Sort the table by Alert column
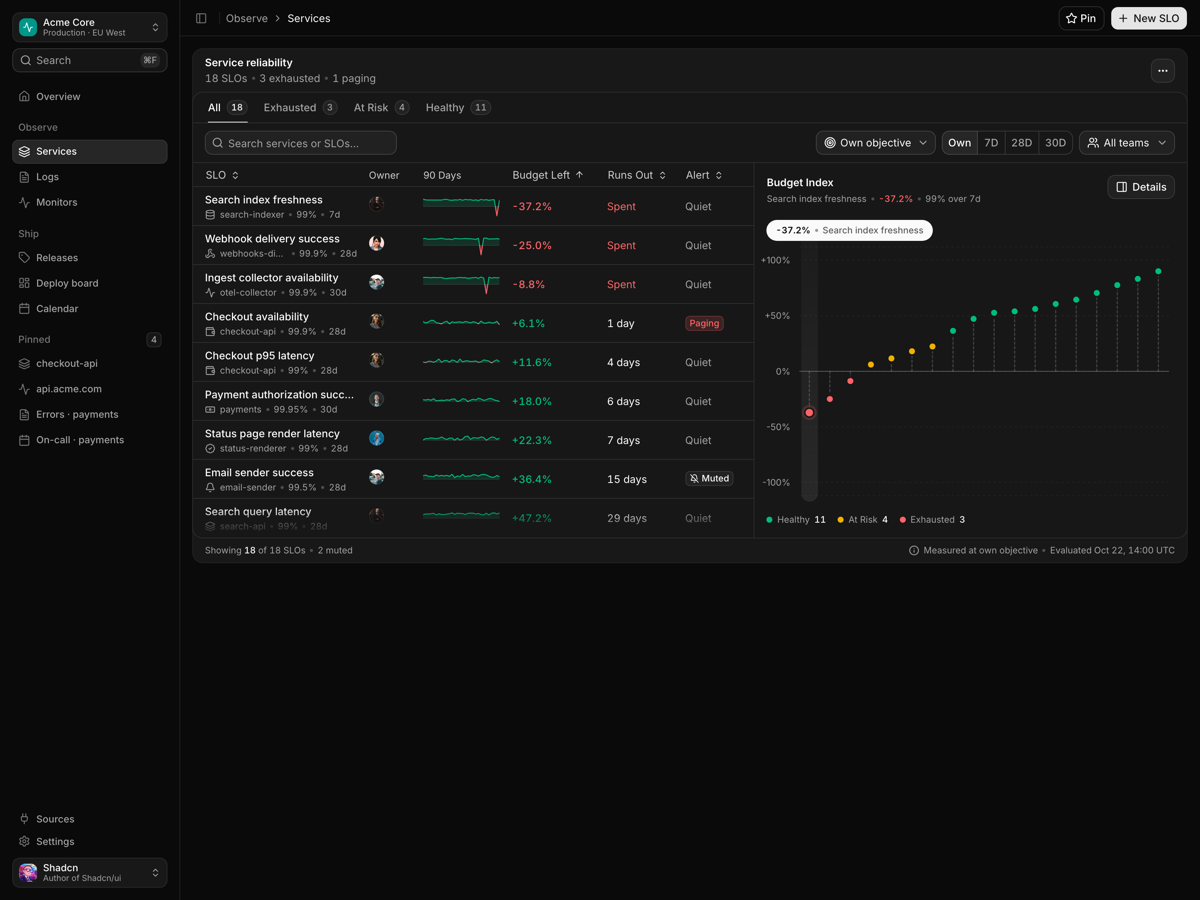This screenshot has width=1200, height=900. 704,175
